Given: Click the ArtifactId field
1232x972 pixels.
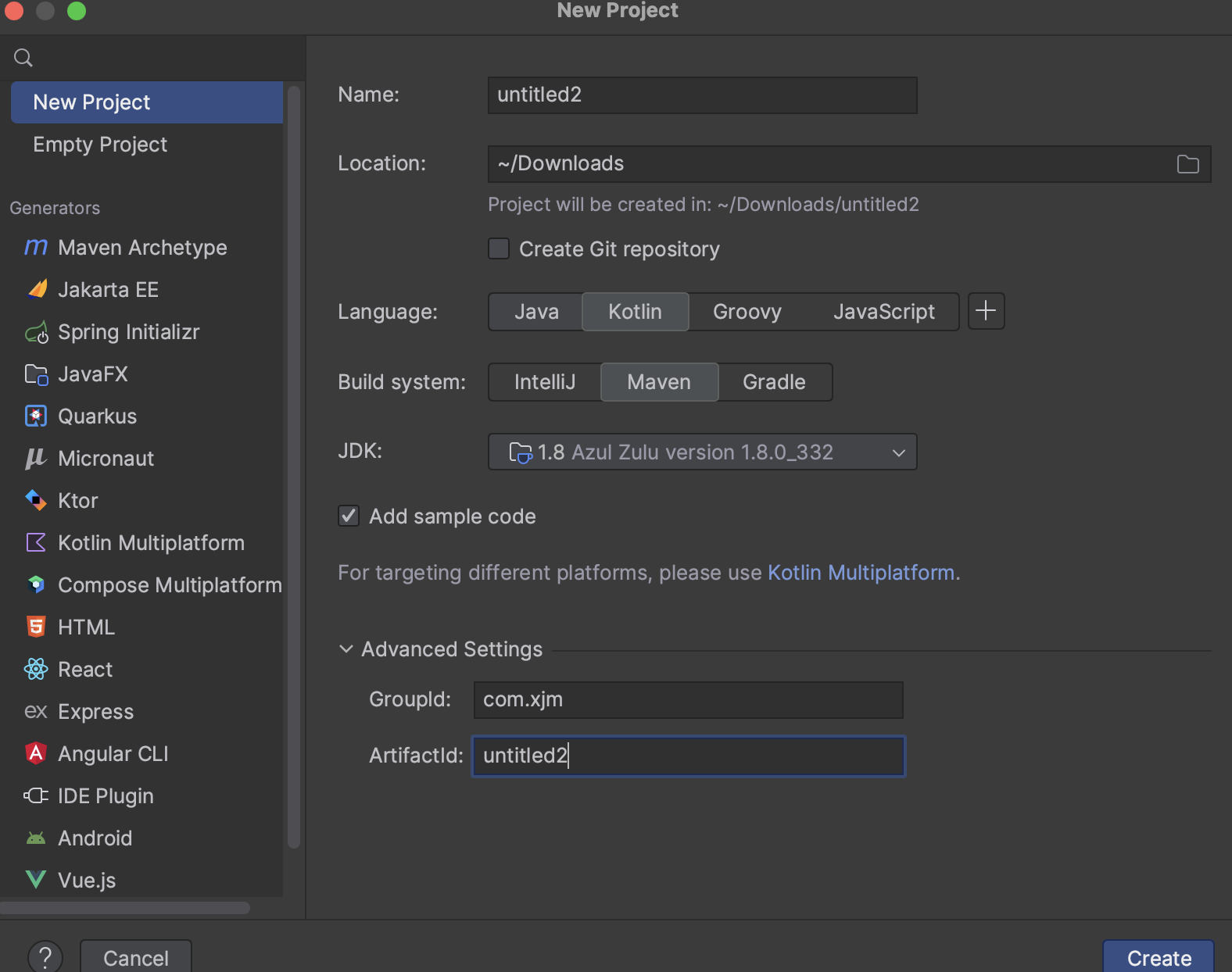Looking at the screenshot, I should [688, 756].
